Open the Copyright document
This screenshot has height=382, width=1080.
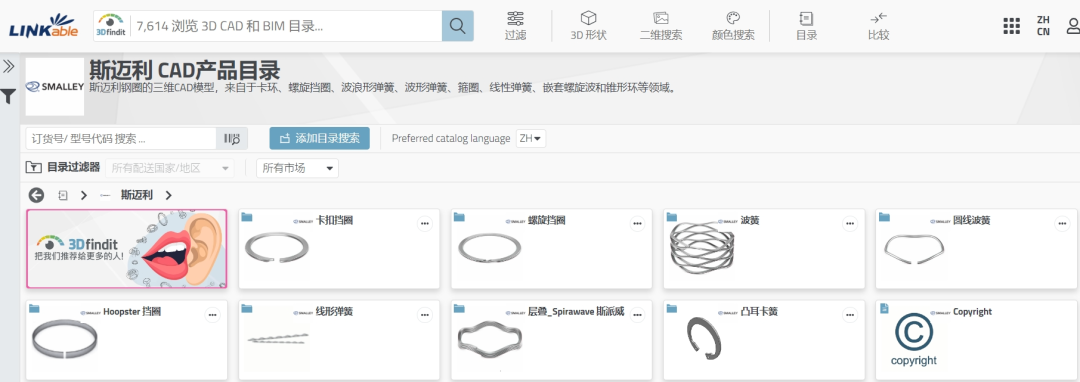(x=976, y=340)
